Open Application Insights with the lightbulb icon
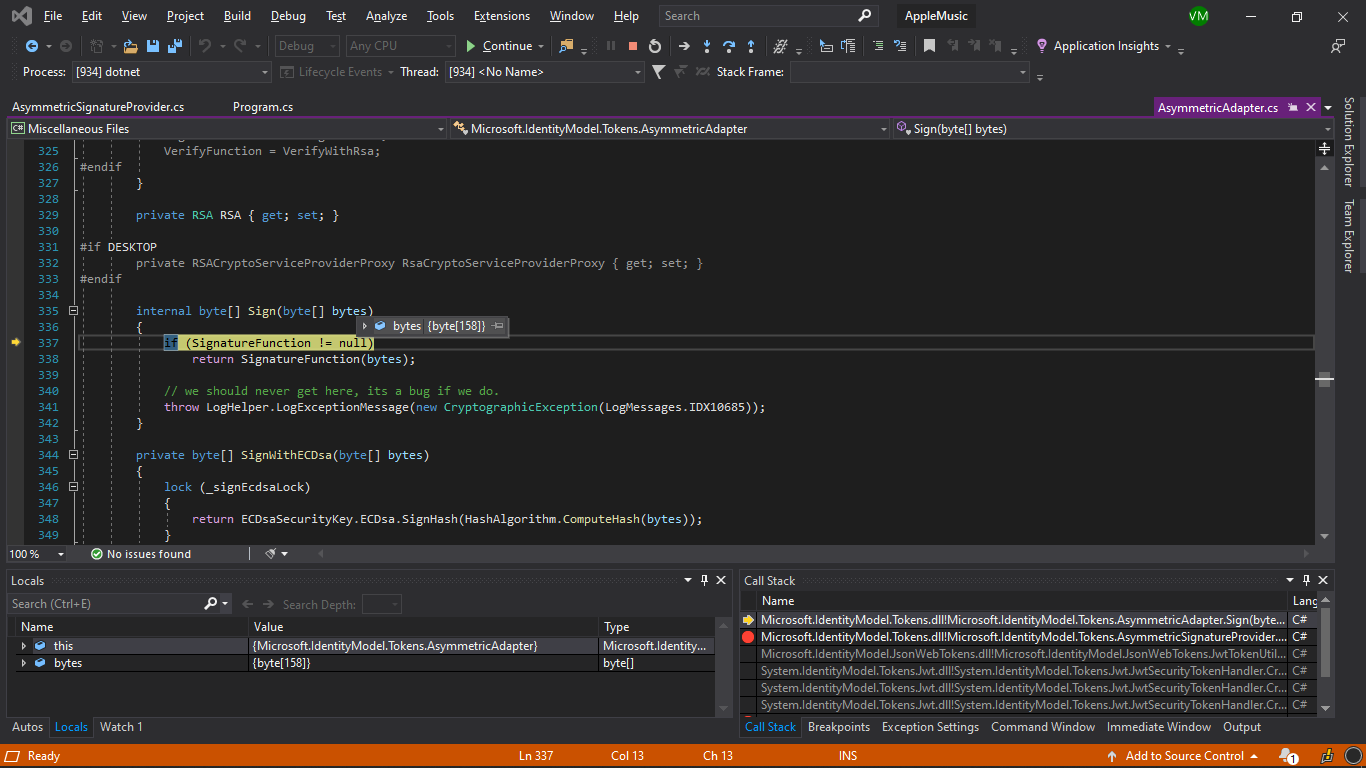 click(1041, 46)
